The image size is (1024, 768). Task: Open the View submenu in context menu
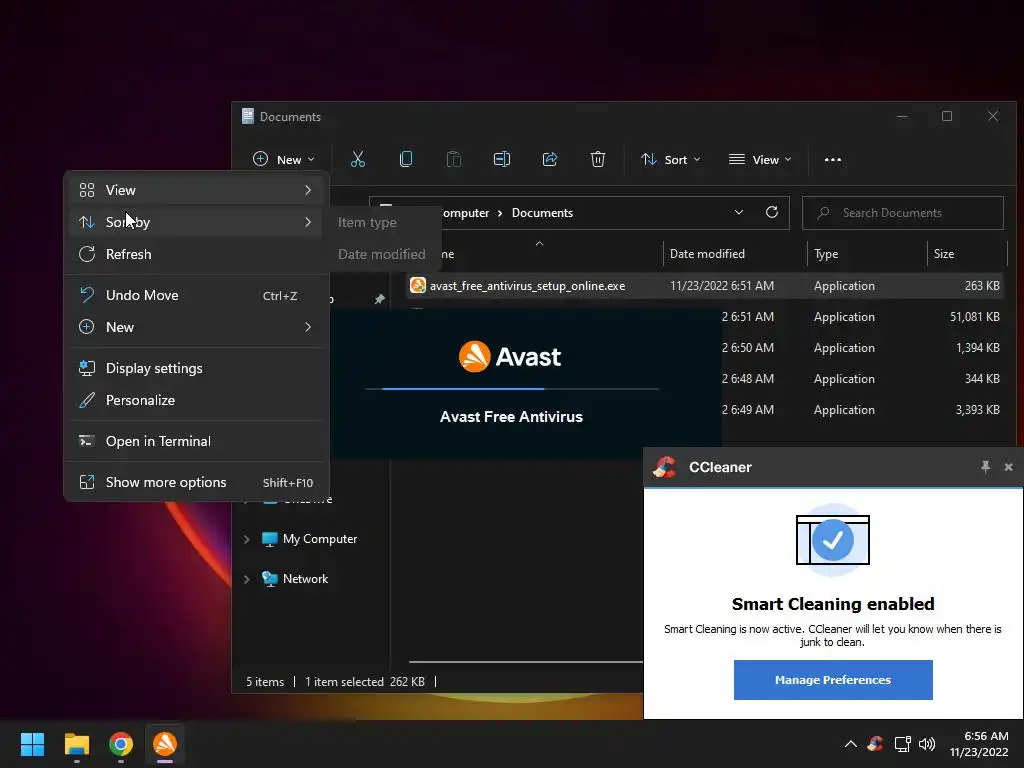(x=196, y=190)
